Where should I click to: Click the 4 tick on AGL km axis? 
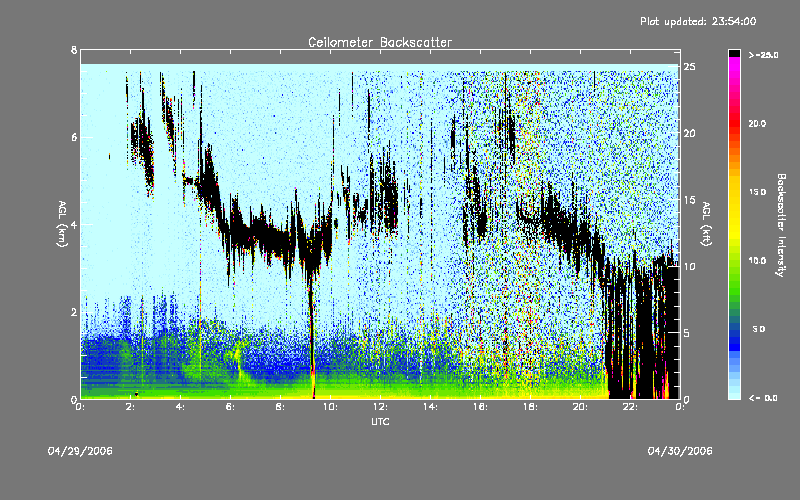tap(74, 224)
